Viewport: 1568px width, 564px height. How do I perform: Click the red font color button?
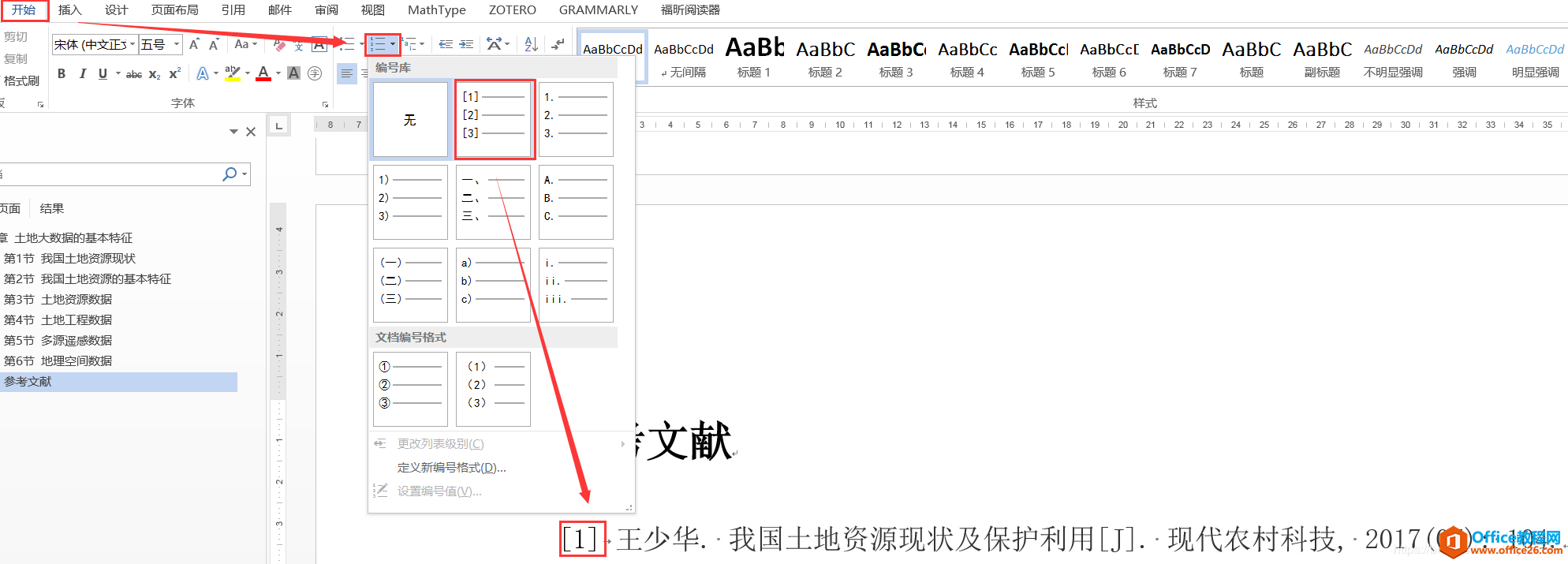click(263, 74)
